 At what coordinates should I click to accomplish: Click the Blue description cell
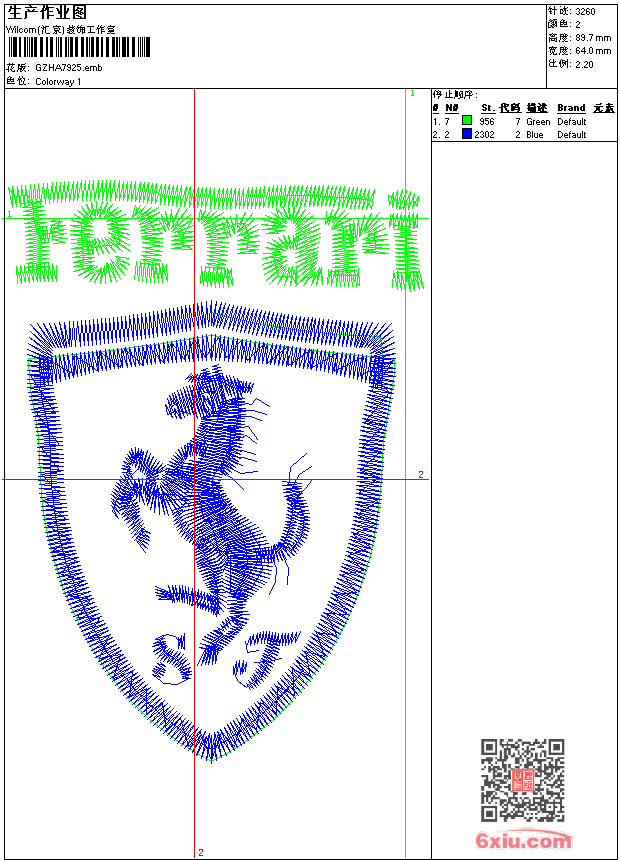[x=534, y=134]
